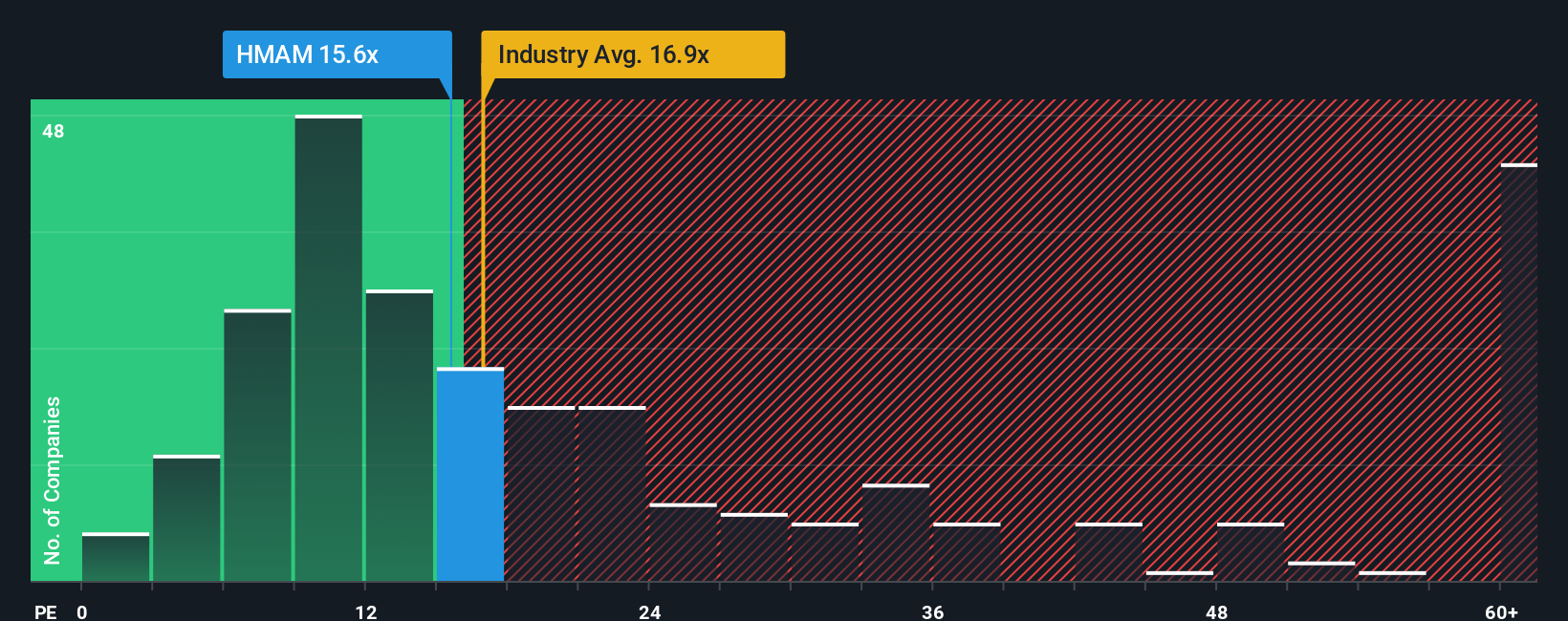Click the x-axis tick label 48
1568x621 pixels.
pyautogui.click(x=1217, y=611)
